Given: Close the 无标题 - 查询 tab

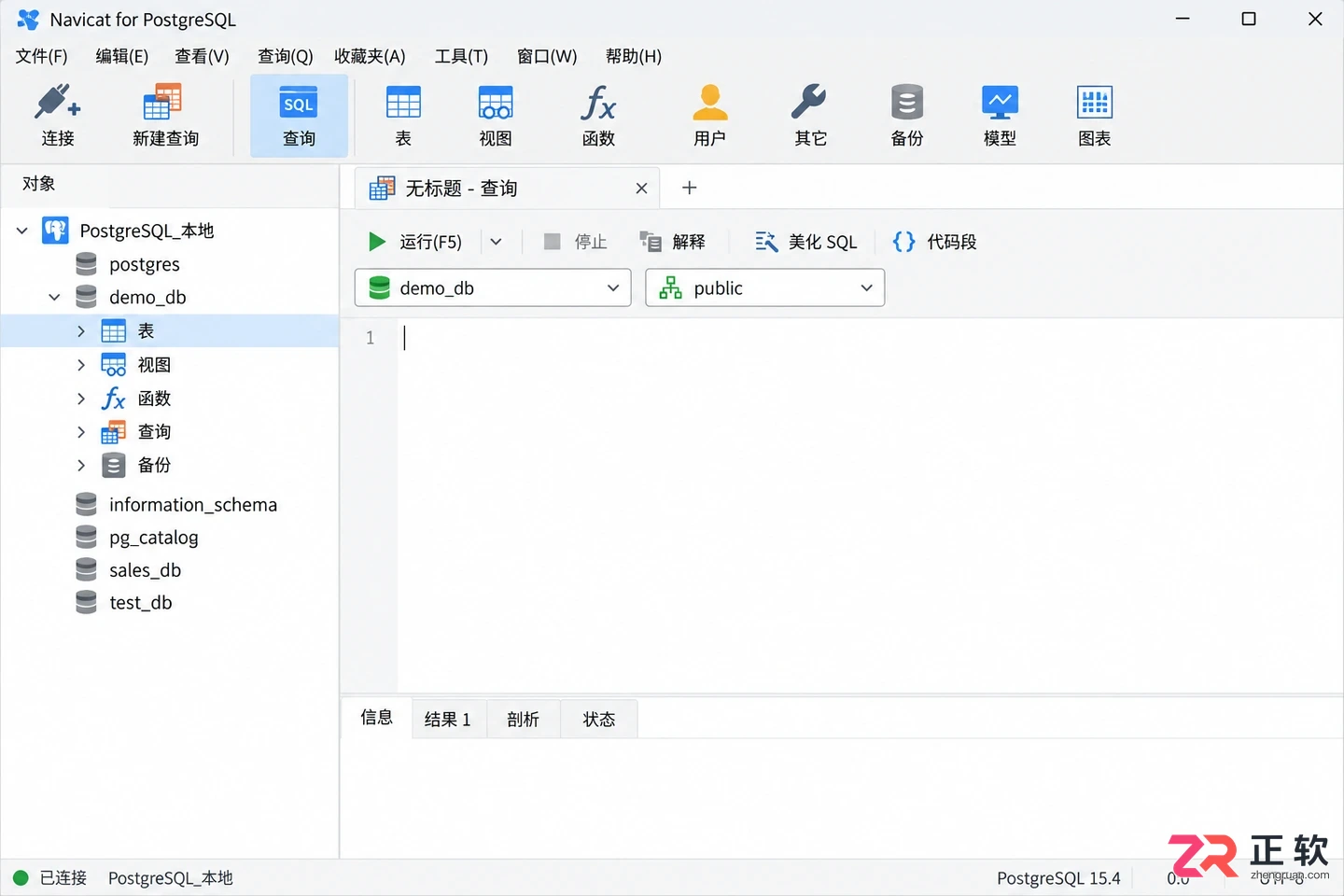Looking at the screenshot, I should coord(641,189).
